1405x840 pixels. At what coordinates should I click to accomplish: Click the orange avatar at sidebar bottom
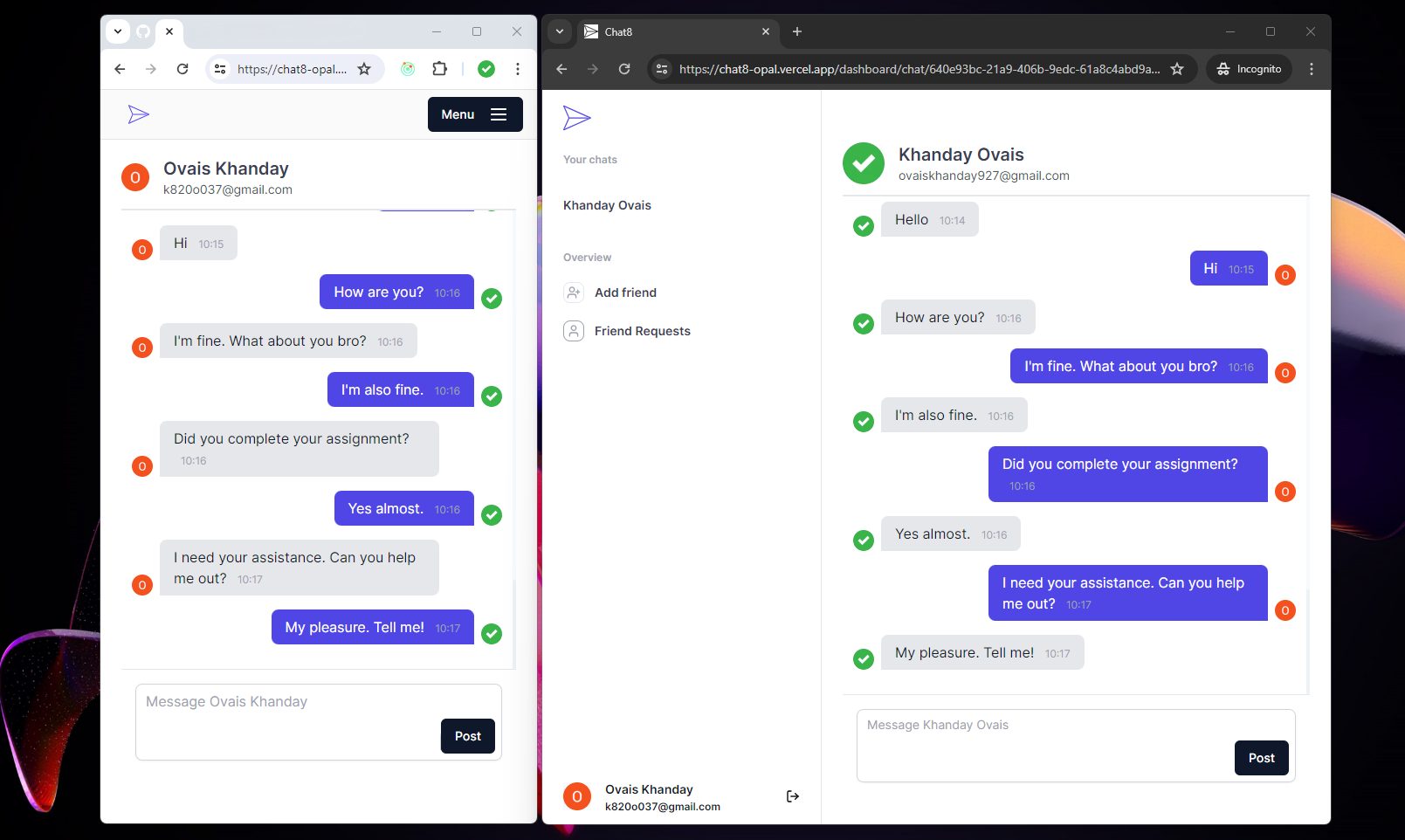(577, 796)
